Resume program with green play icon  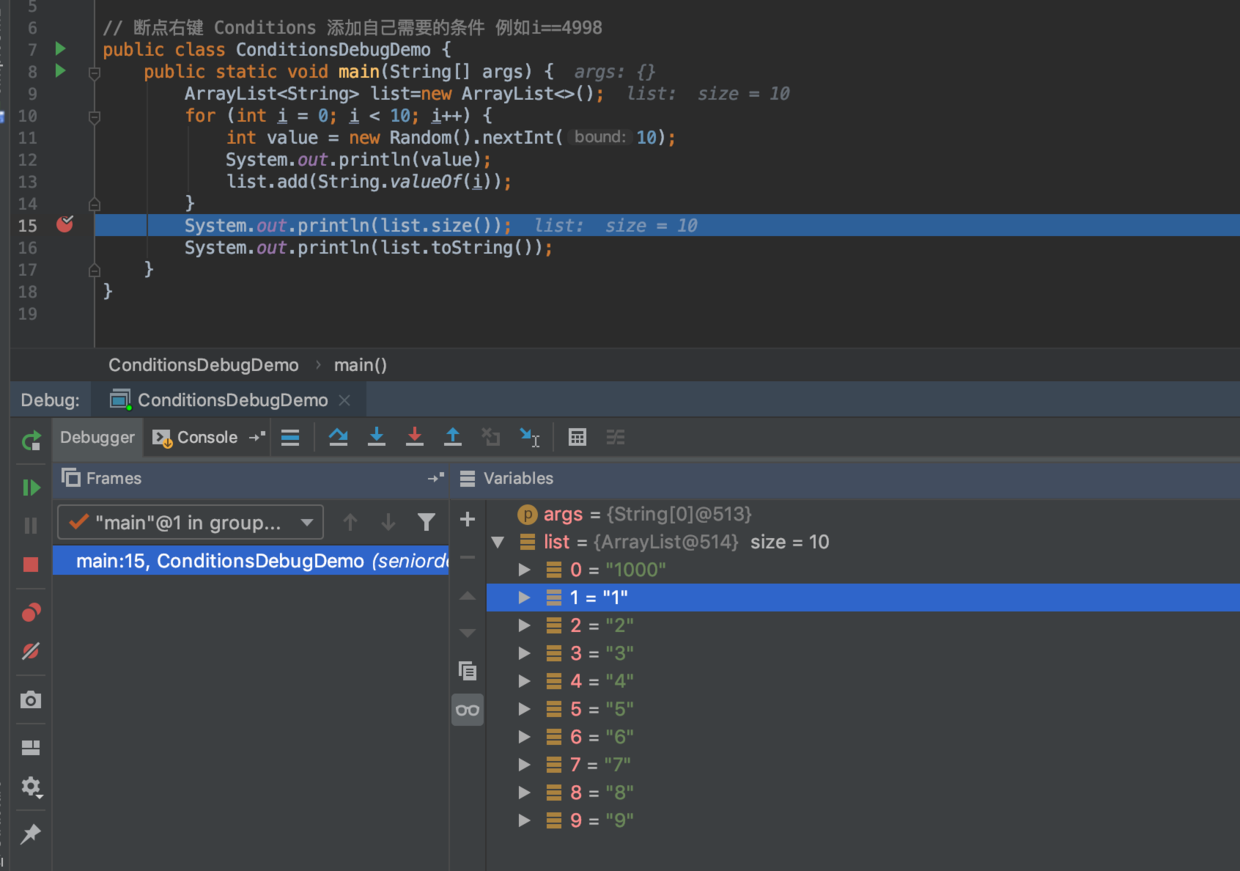[31, 487]
